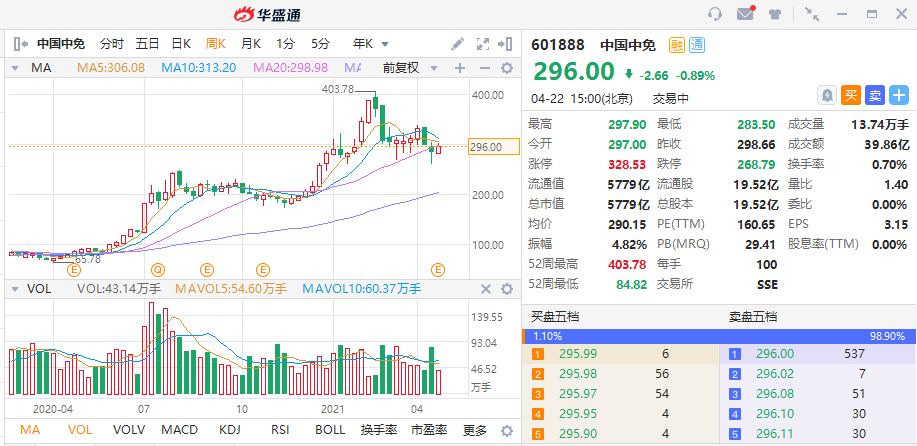Switch to 5分 five-minute chart
Viewport: 917px width, 446px height.
click(x=320, y=44)
